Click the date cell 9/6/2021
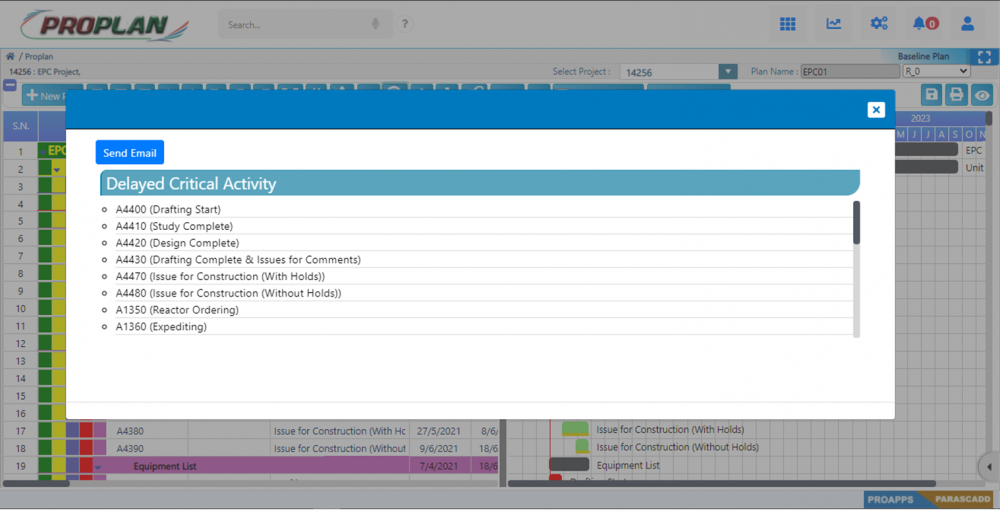This screenshot has height=512, width=1000. pyautogui.click(x=438, y=448)
